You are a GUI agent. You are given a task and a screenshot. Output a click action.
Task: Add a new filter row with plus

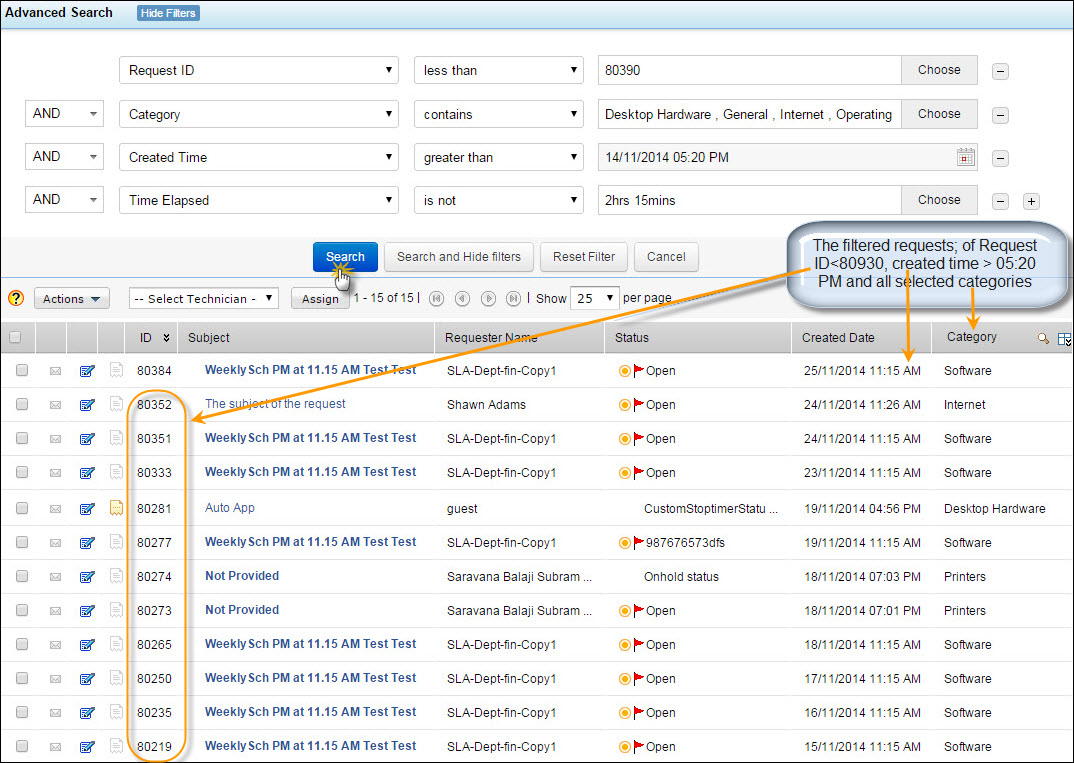[1031, 201]
